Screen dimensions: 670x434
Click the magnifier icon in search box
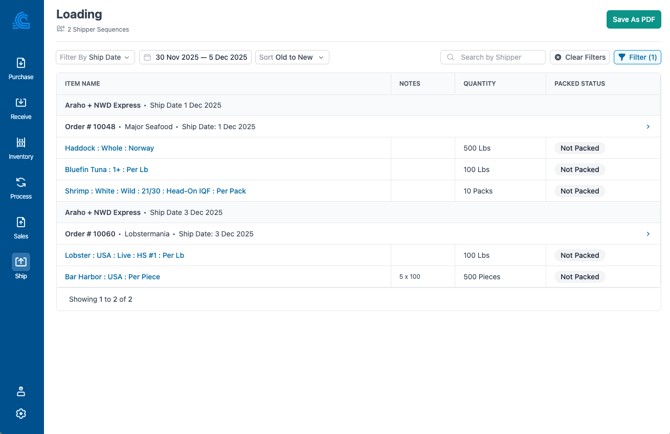tap(450, 57)
